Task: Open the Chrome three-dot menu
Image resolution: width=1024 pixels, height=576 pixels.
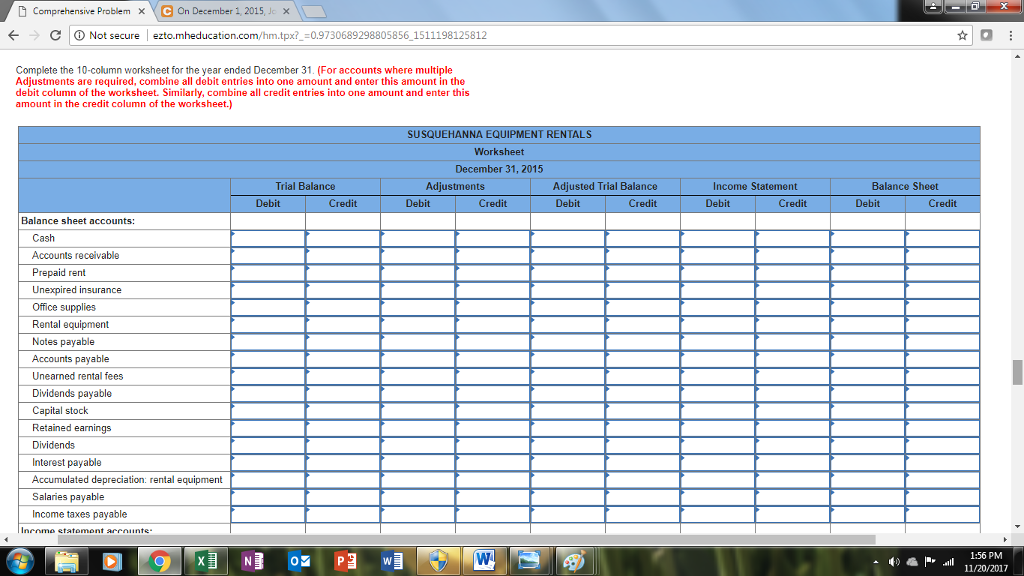Action: pyautogui.click(x=1010, y=35)
